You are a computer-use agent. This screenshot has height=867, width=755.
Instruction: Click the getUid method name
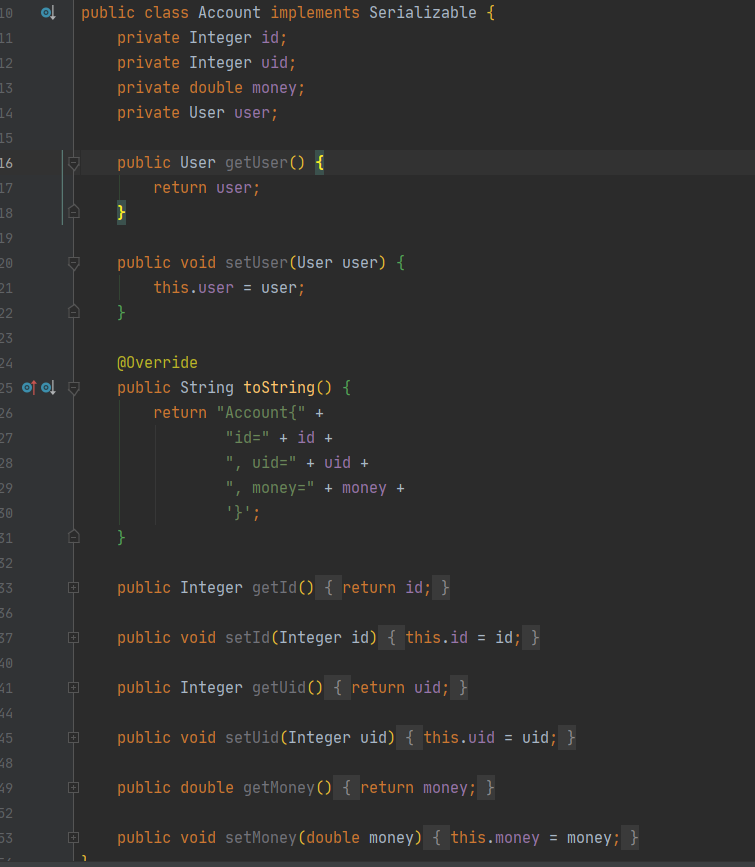[x=279, y=688]
